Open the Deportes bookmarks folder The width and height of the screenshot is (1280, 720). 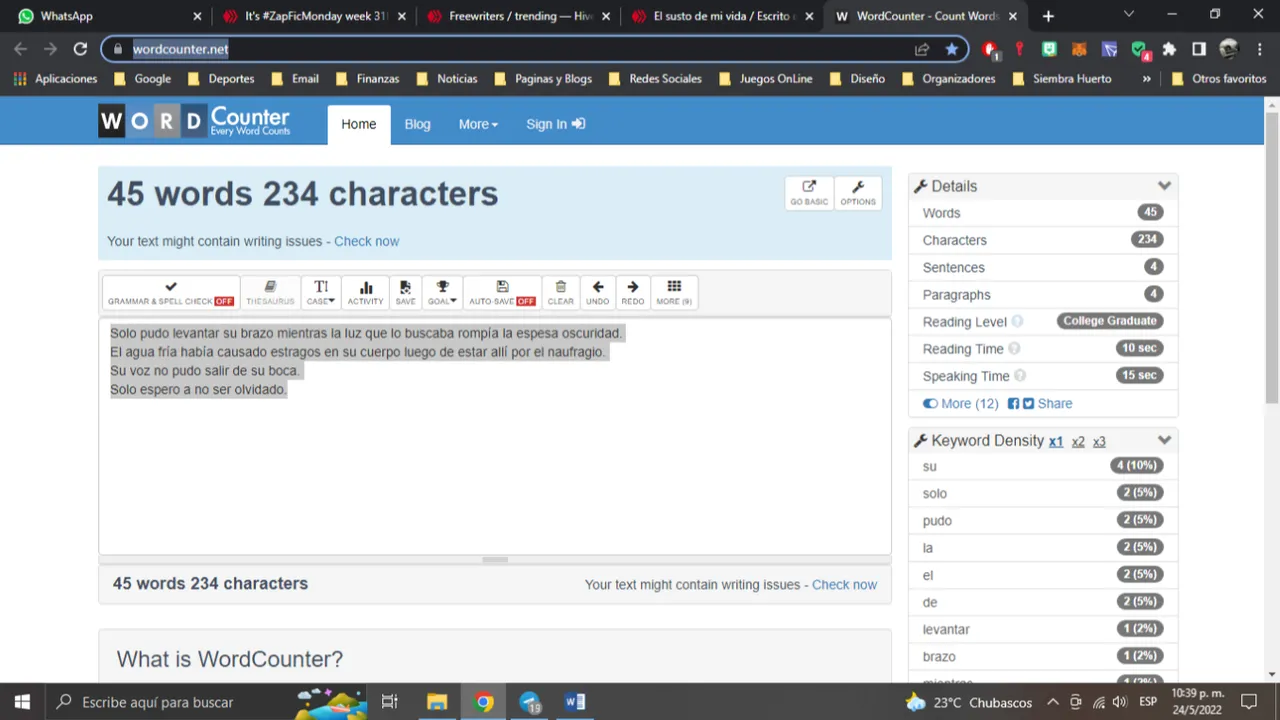click(x=220, y=79)
